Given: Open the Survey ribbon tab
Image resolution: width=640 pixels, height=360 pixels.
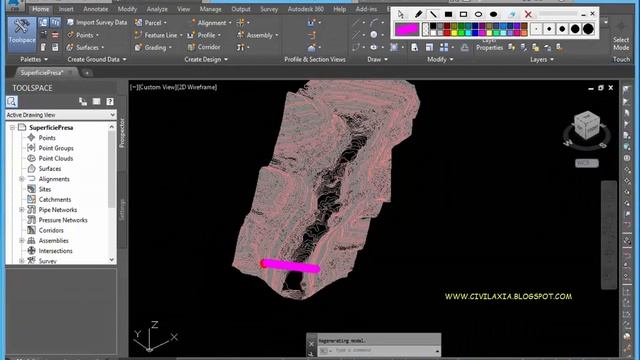Looking at the screenshot, I should (x=269, y=9).
